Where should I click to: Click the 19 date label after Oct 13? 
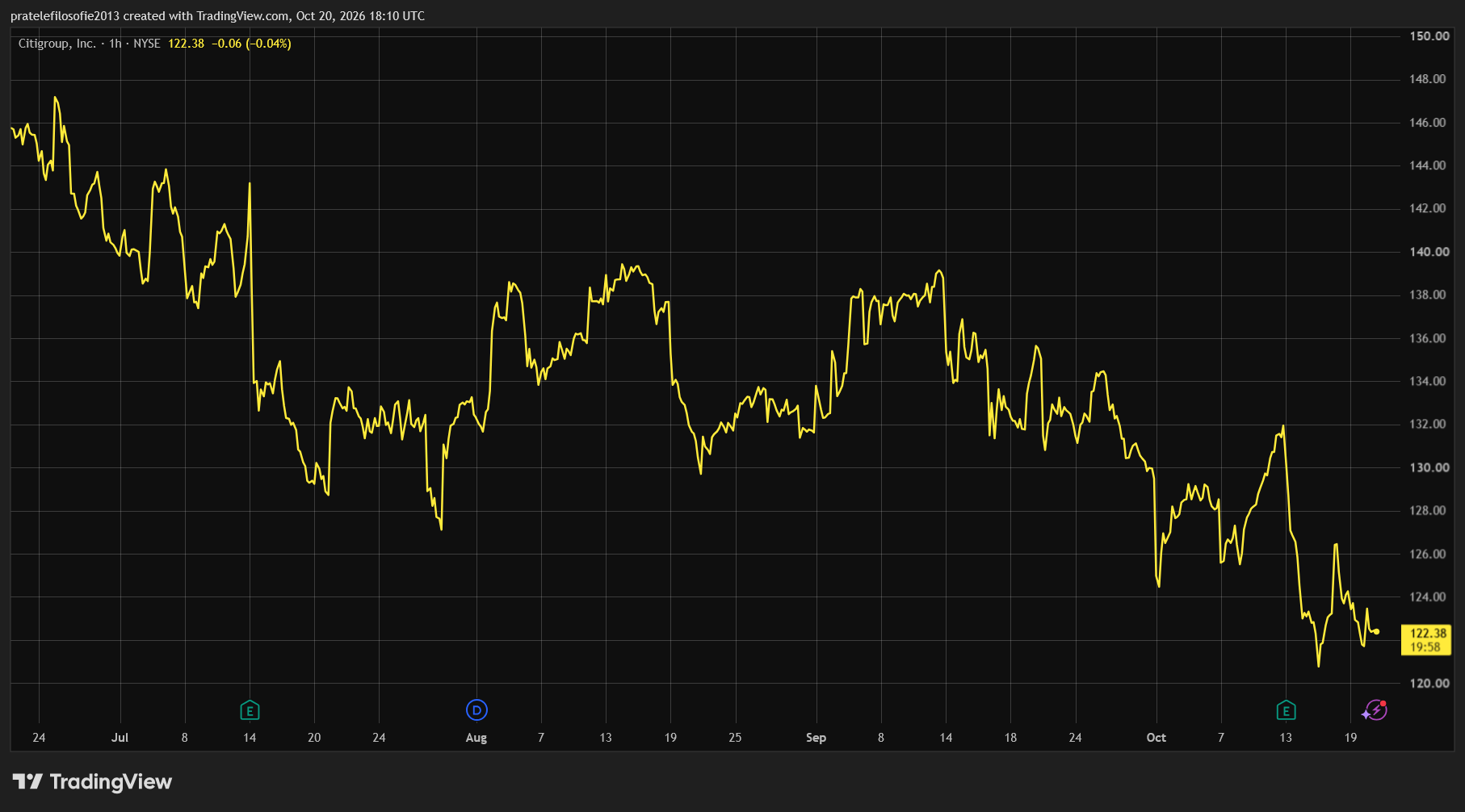tap(1350, 738)
